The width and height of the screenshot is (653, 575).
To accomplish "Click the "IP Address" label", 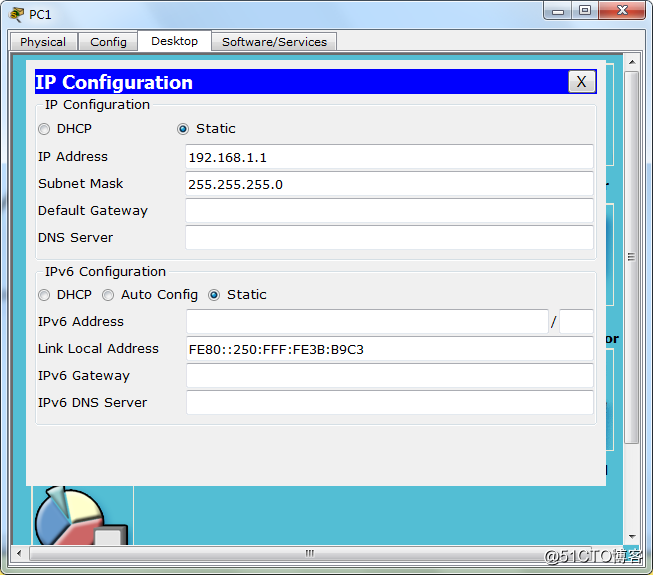I will point(73,157).
